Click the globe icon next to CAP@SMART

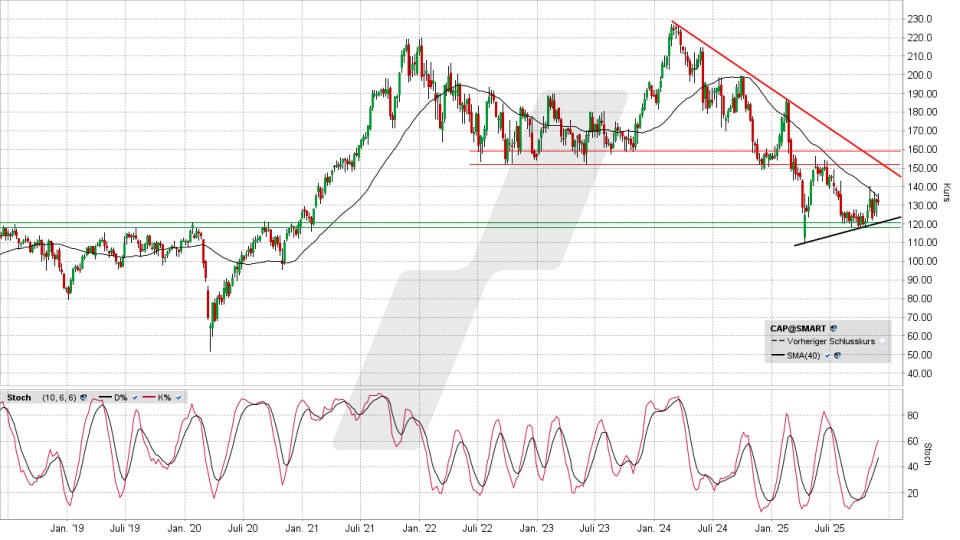click(x=833, y=328)
